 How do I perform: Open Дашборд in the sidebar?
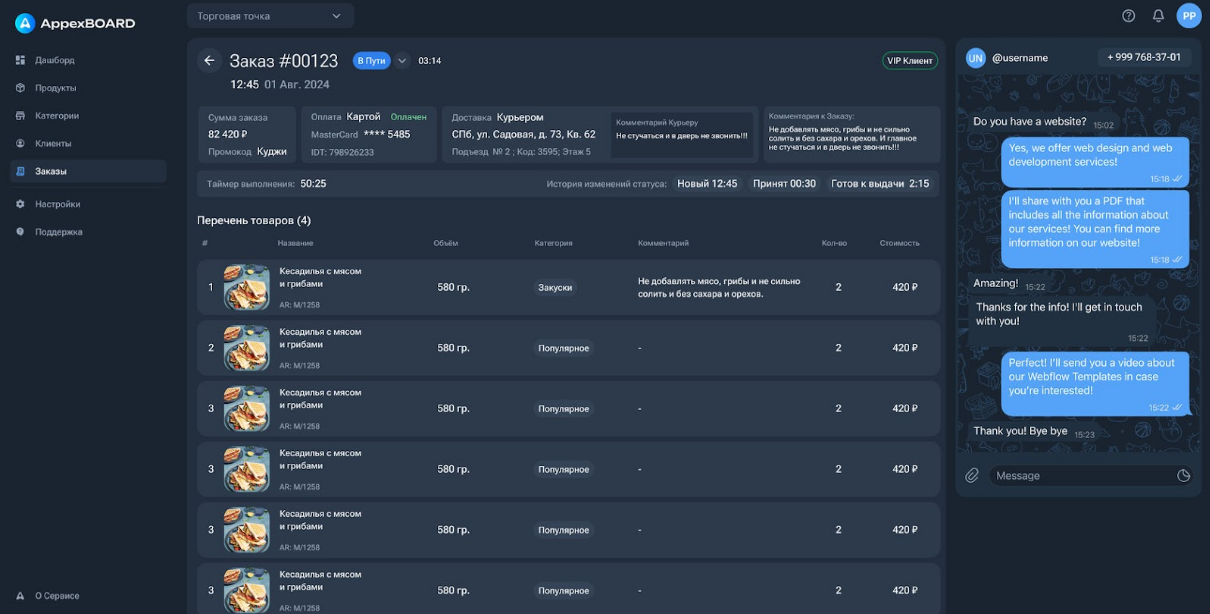click(x=55, y=60)
